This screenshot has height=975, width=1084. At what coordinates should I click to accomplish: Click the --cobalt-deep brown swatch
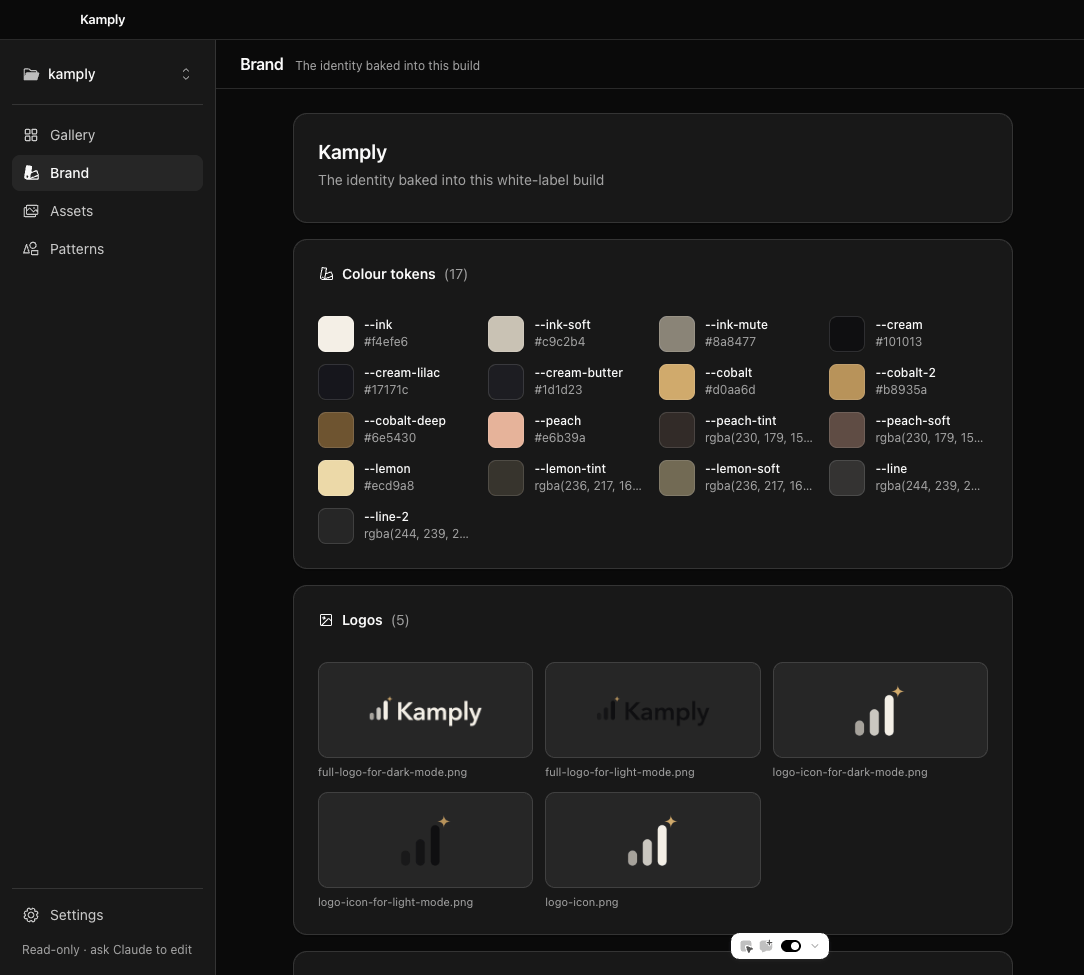point(336,430)
